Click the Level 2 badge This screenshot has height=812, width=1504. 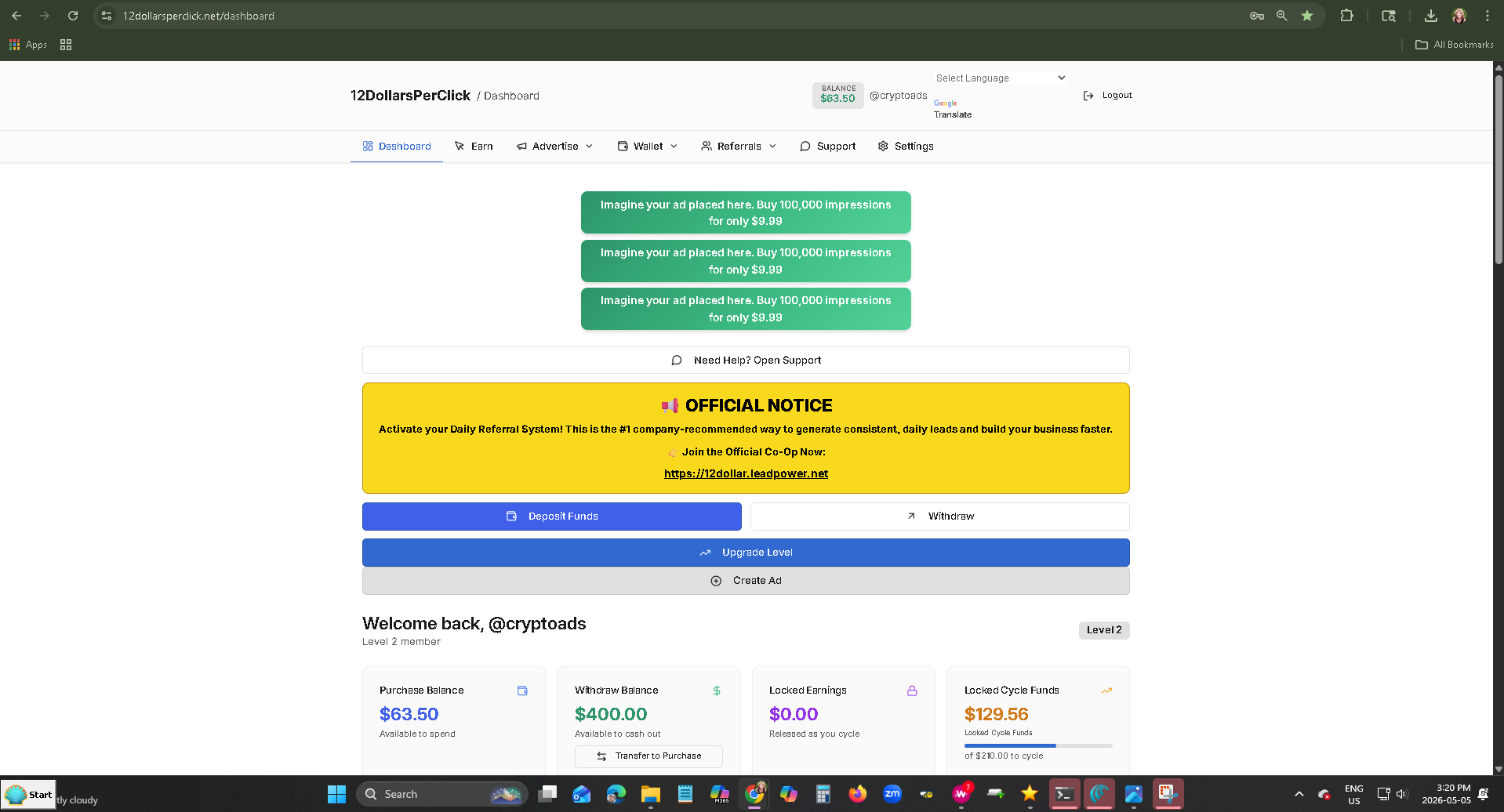[x=1104, y=630]
